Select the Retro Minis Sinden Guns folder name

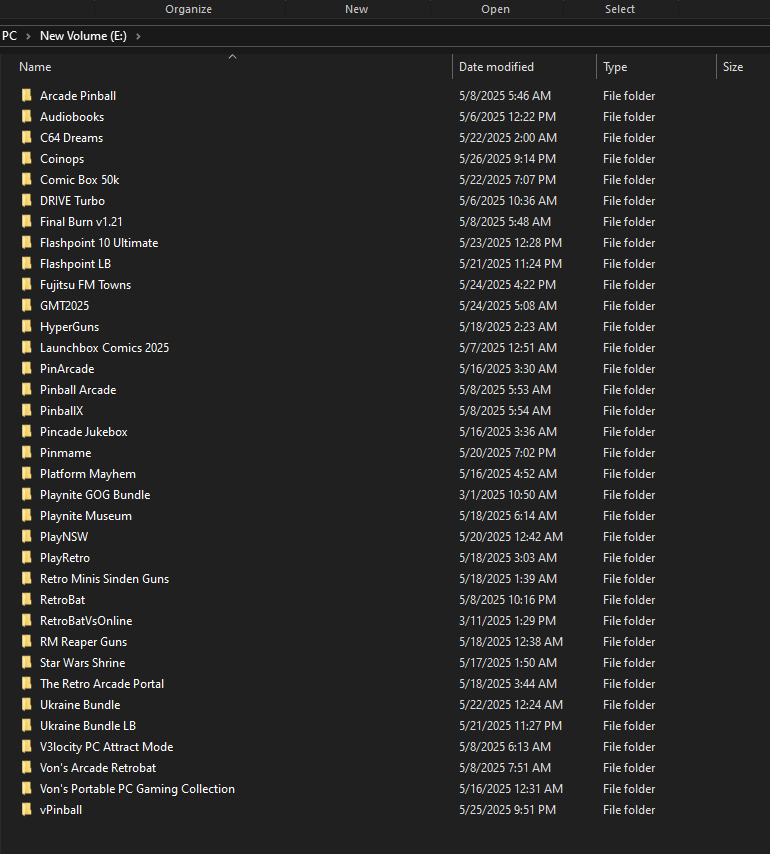click(105, 579)
